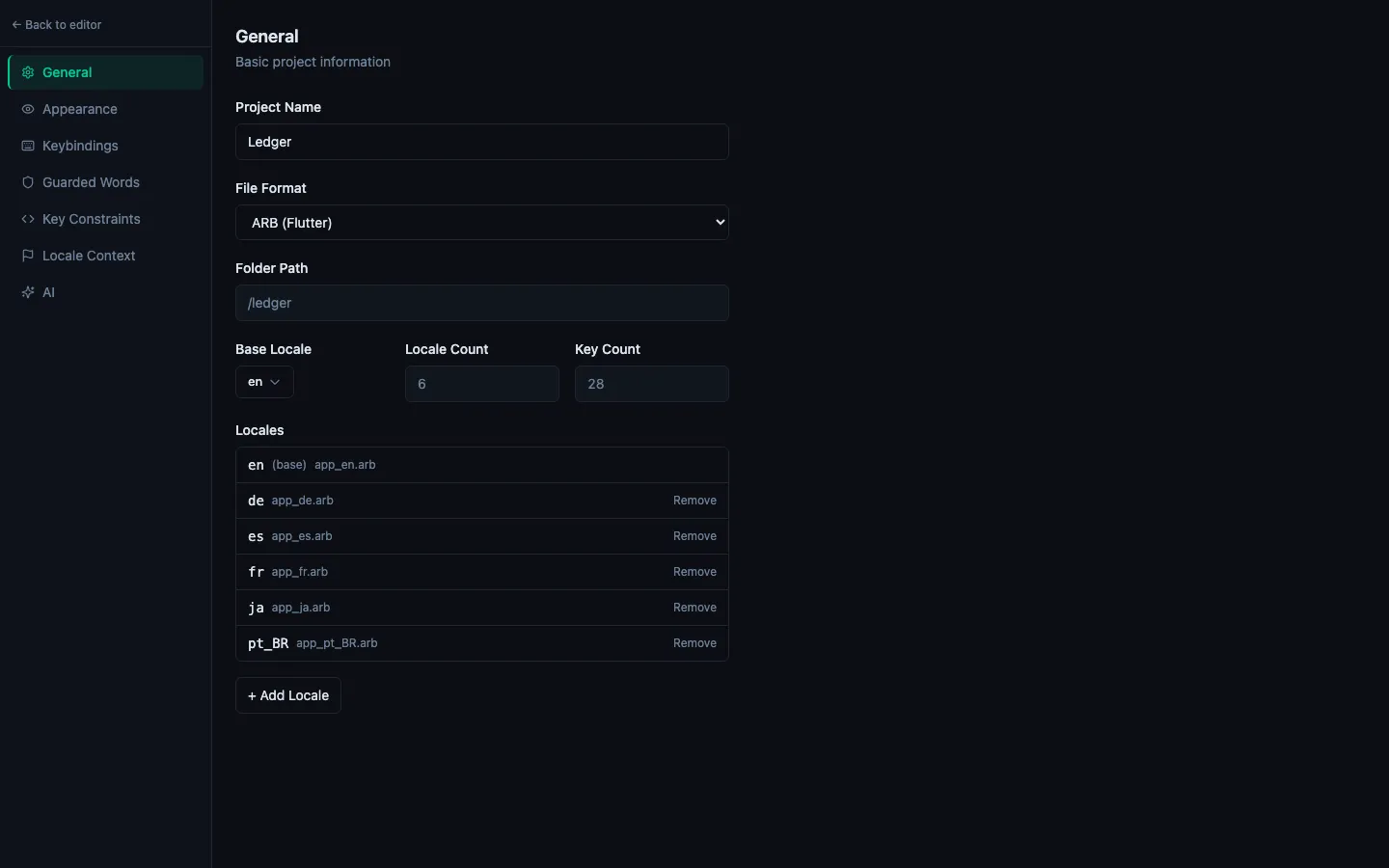Click the Basic project information subtitle

point(313,62)
